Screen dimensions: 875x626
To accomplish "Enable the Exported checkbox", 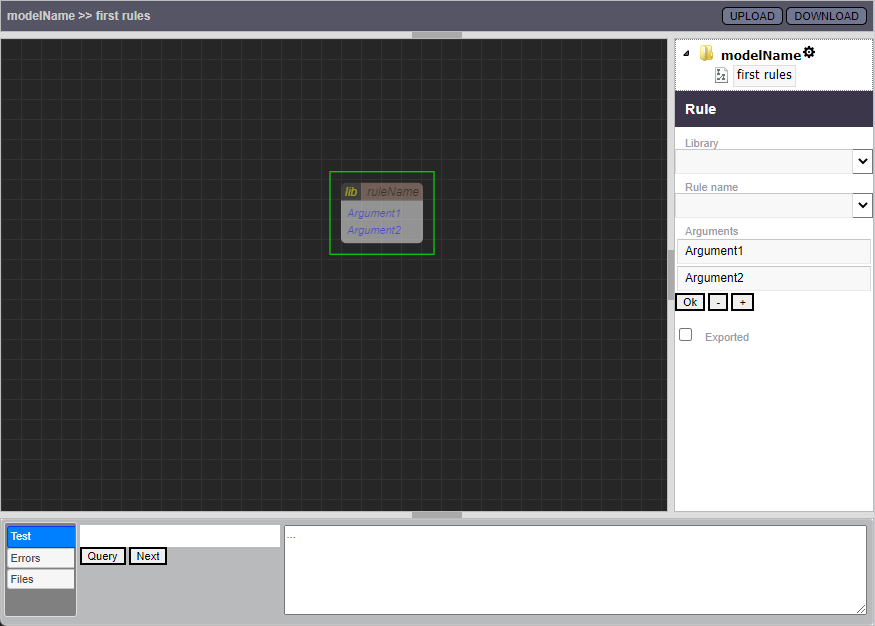I will (686, 335).
